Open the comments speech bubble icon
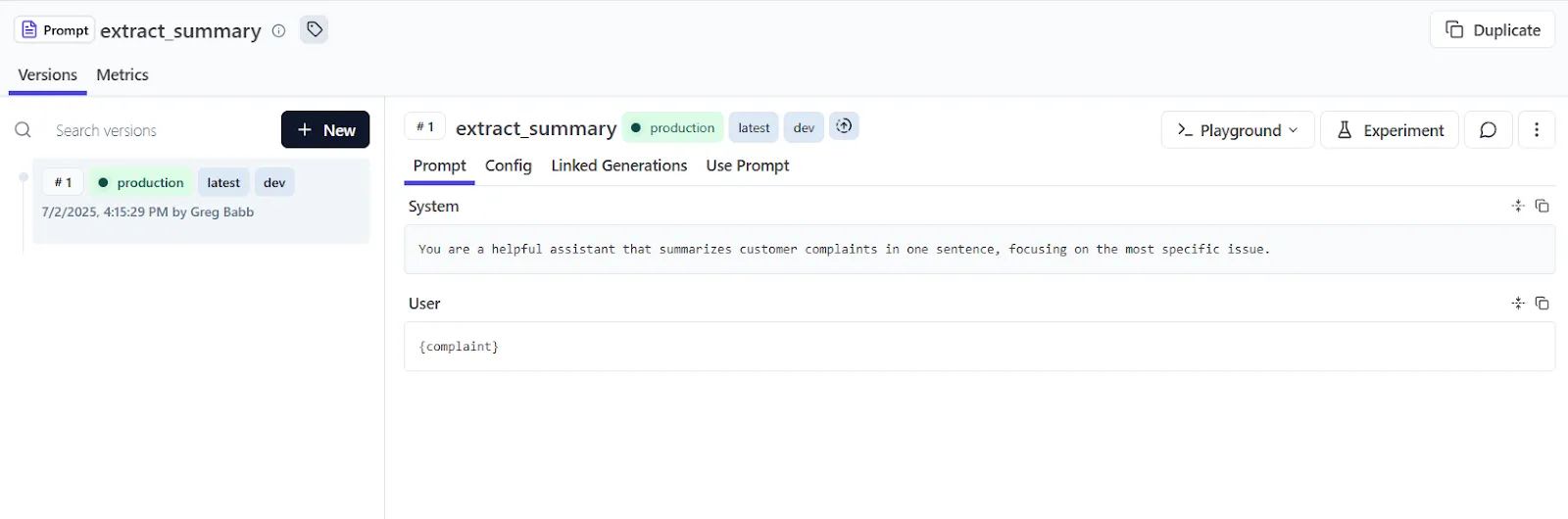 tap(1488, 130)
